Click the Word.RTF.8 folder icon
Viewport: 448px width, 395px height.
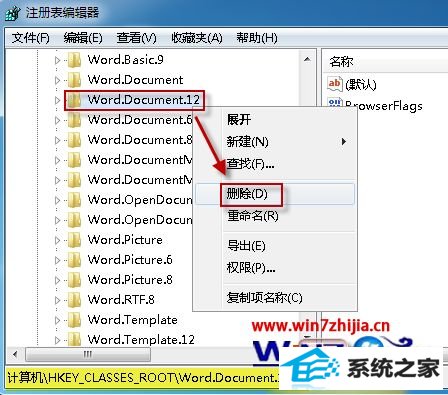coord(74,300)
